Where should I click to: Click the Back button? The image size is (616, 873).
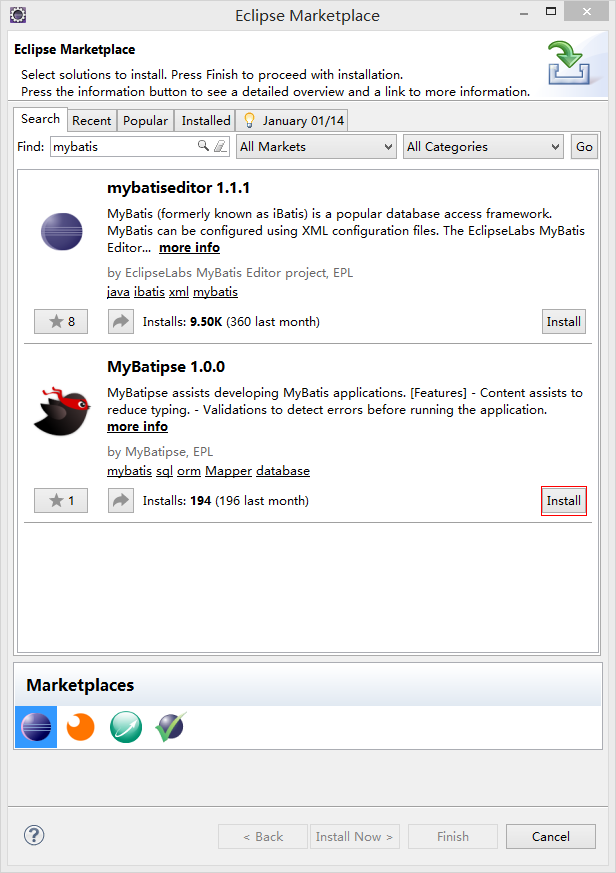click(x=263, y=836)
